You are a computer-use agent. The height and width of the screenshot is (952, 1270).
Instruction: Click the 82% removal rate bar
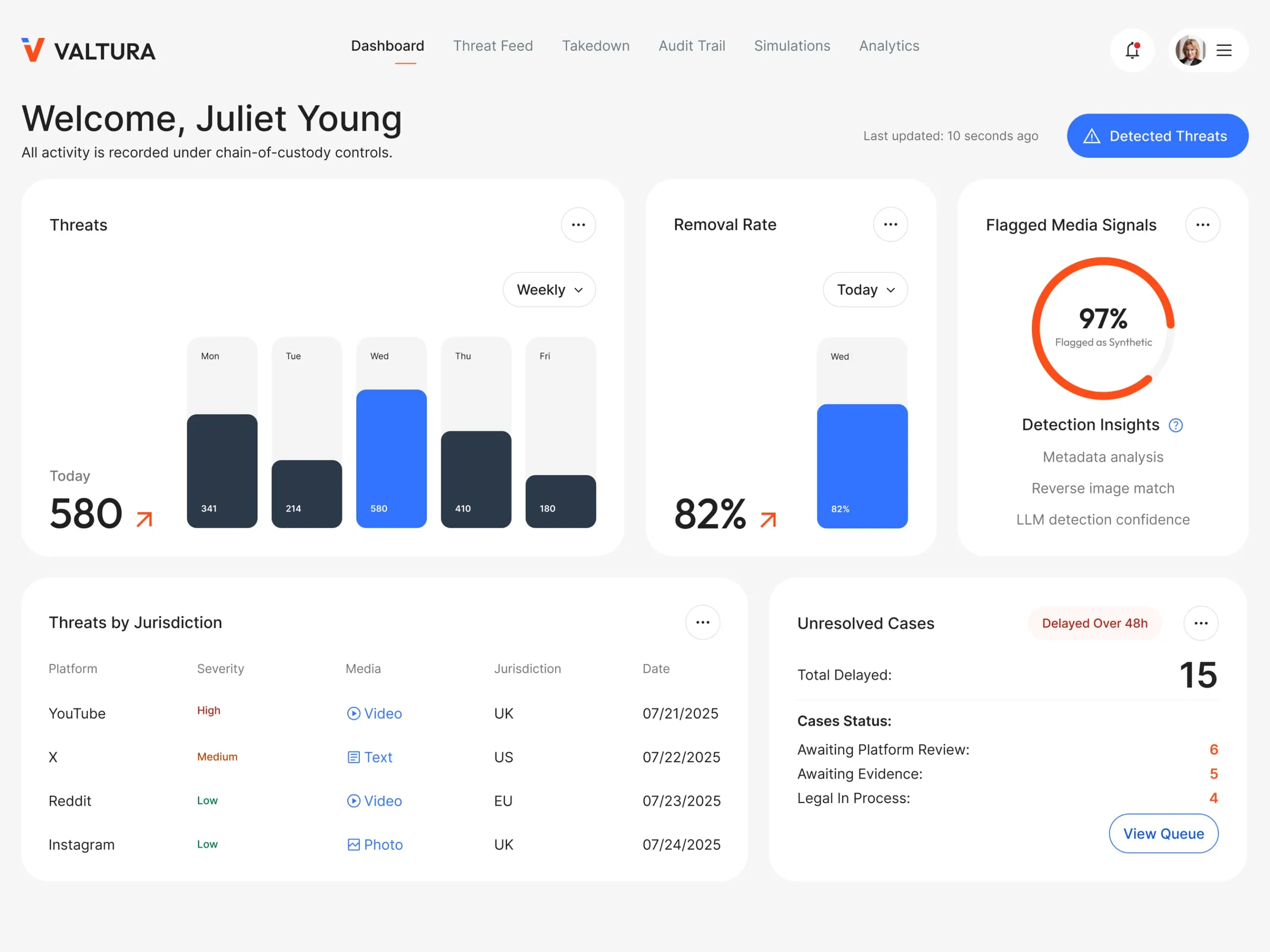pos(863,466)
